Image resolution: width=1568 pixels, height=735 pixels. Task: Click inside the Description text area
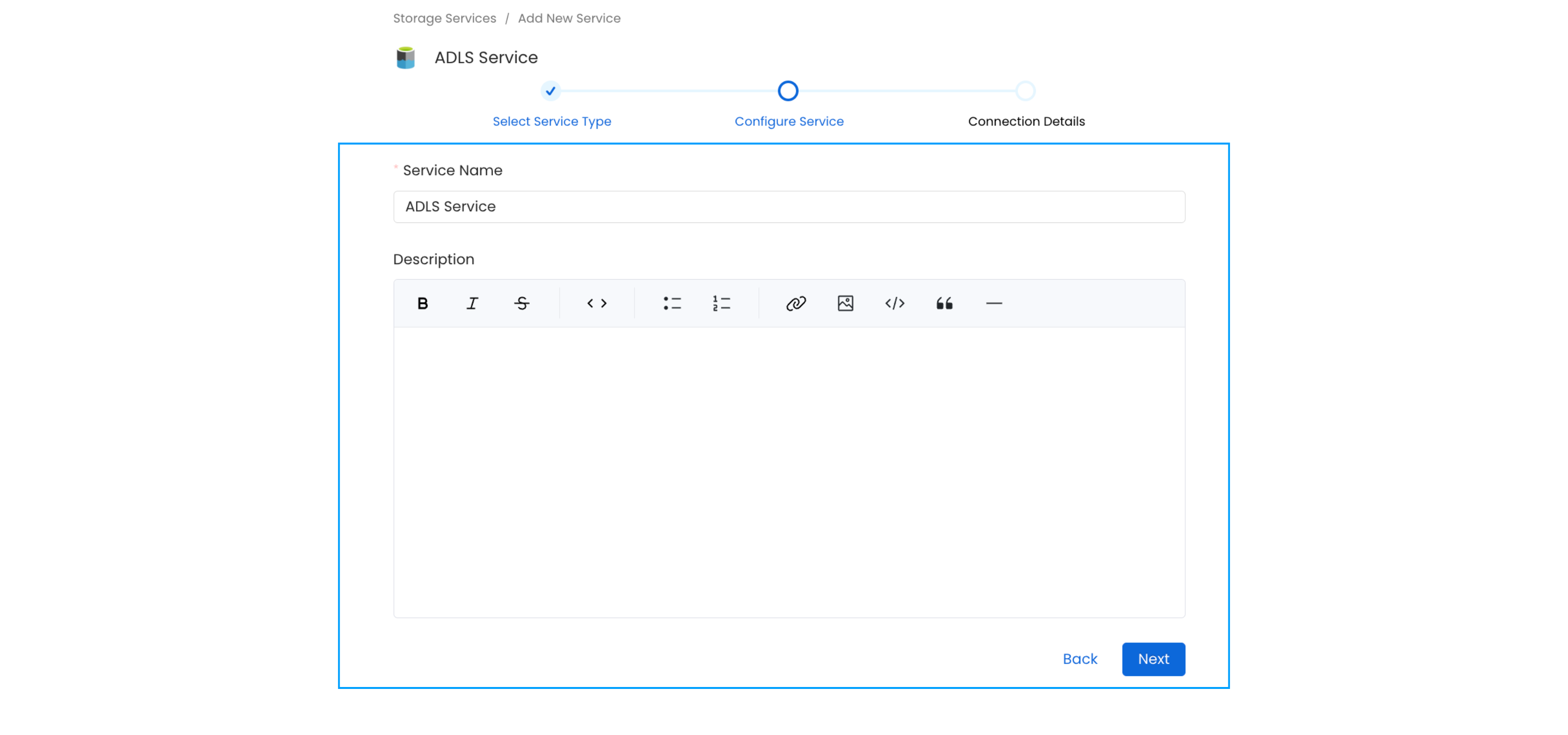point(788,471)
